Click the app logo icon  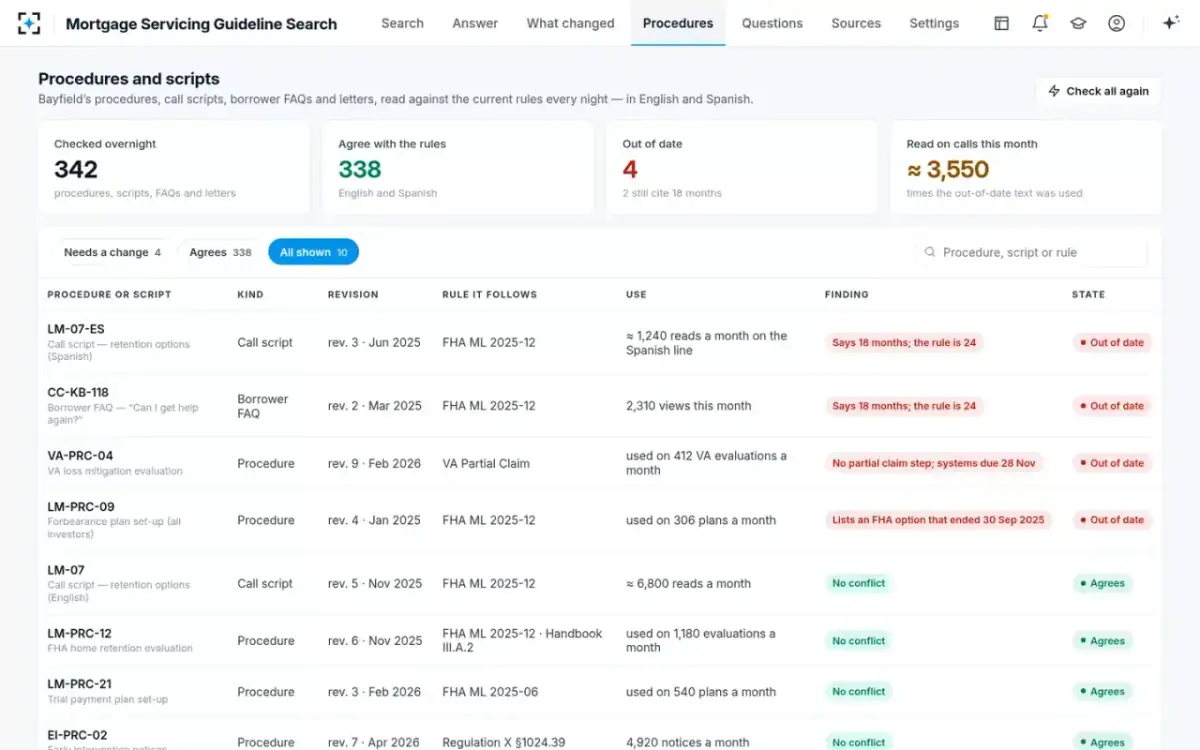30,23
